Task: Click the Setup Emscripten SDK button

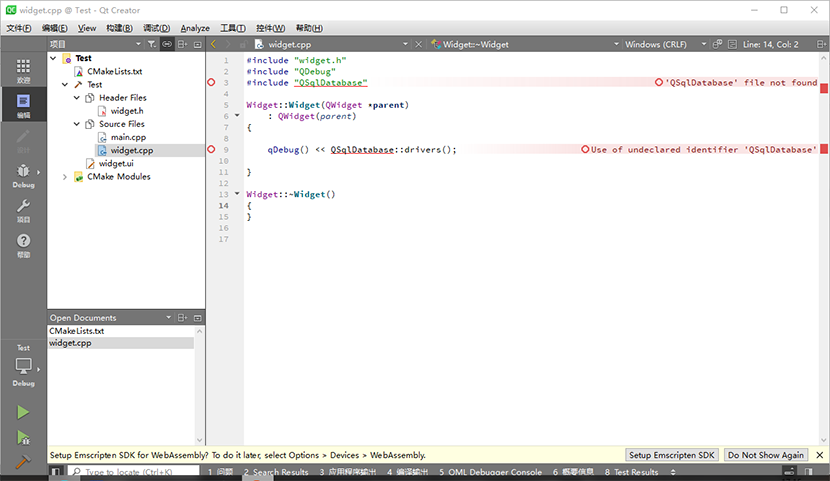Action: [x=673, y=455]
